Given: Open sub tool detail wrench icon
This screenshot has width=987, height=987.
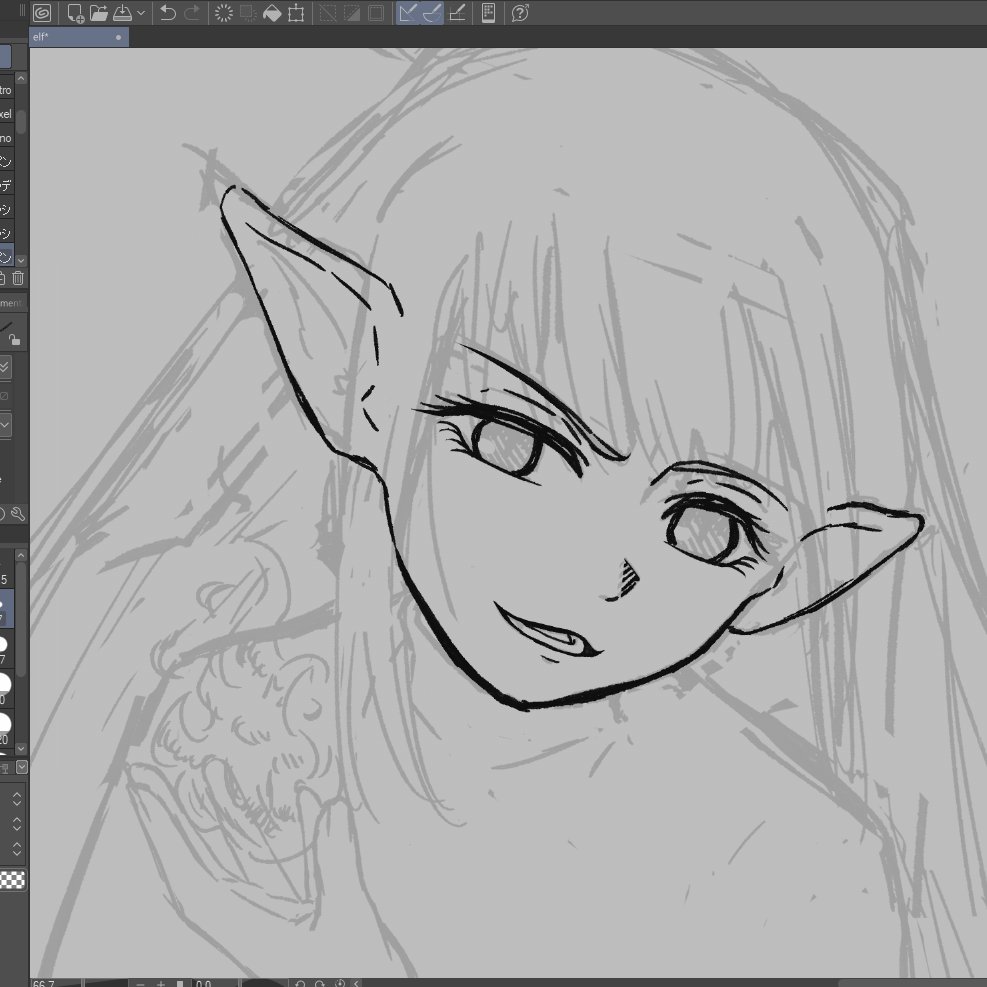Looking at the screenshot, I should (x=18, y=514).
